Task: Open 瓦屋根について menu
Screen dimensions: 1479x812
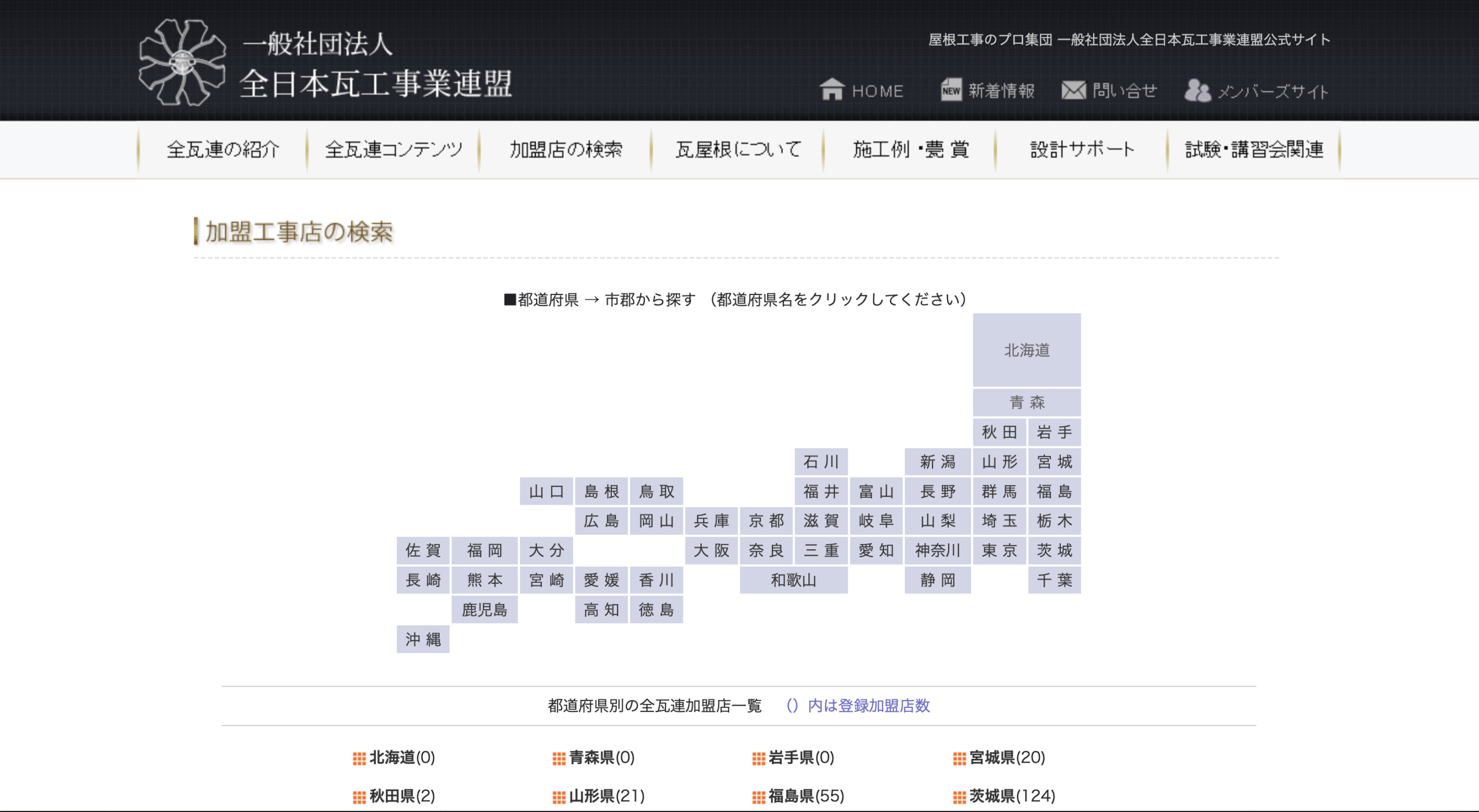Action: click(x=738, y=150)
